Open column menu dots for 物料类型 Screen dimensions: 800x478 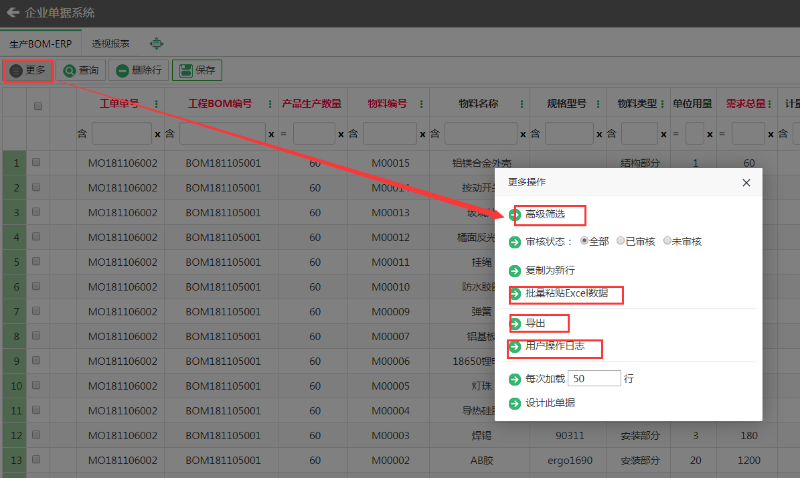pos(662,104)
